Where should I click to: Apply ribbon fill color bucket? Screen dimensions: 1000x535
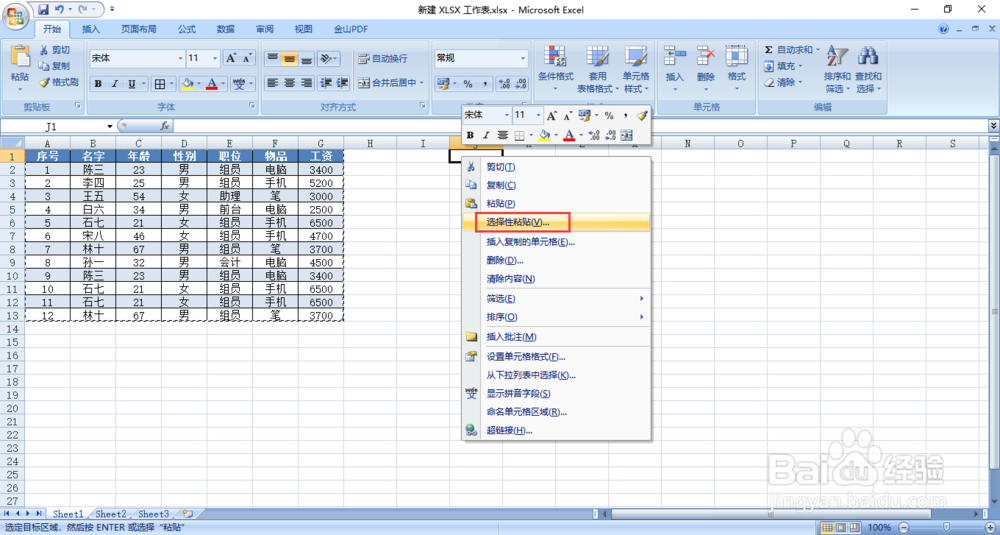click(188, 84)
